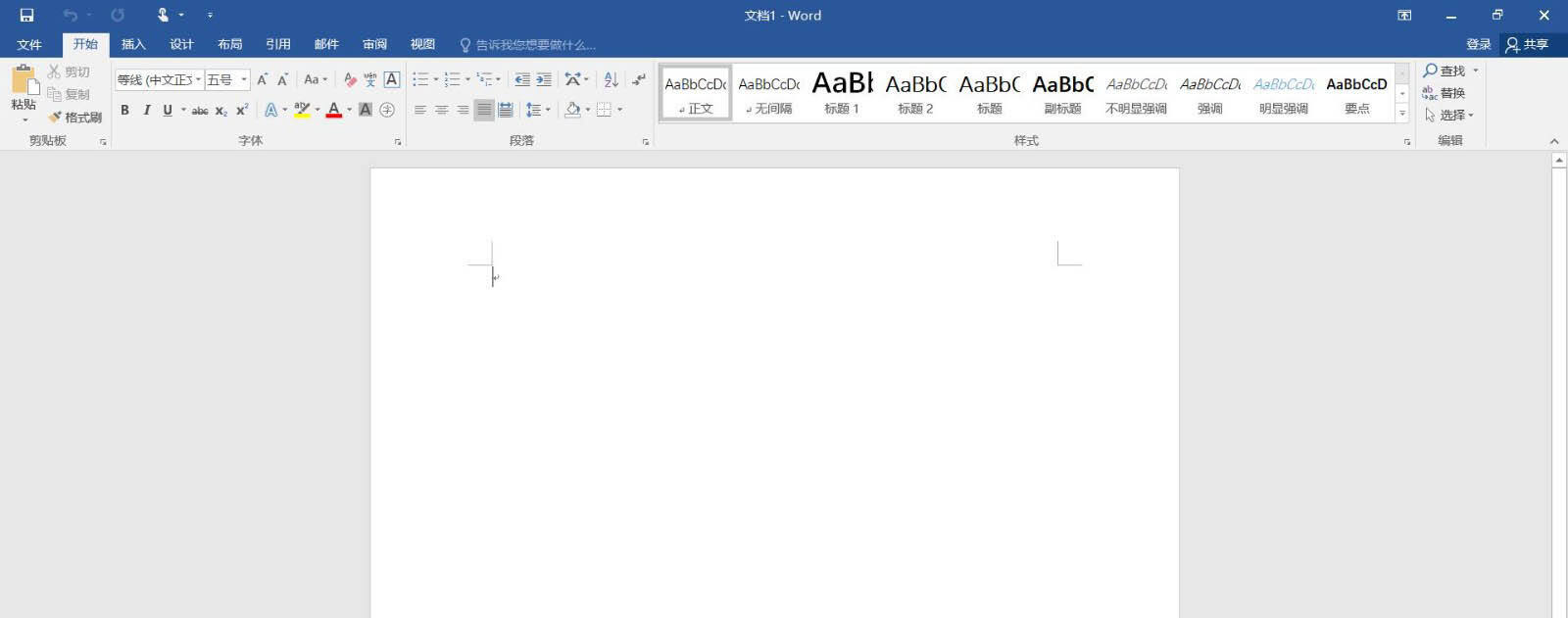Click the Increase Indent icon

[544, 79]
